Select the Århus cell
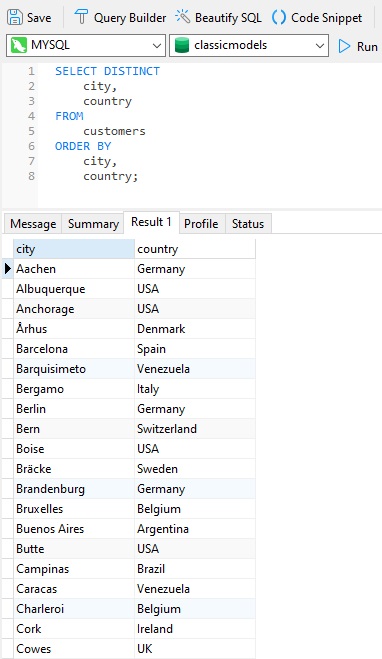 click(74, 329)
